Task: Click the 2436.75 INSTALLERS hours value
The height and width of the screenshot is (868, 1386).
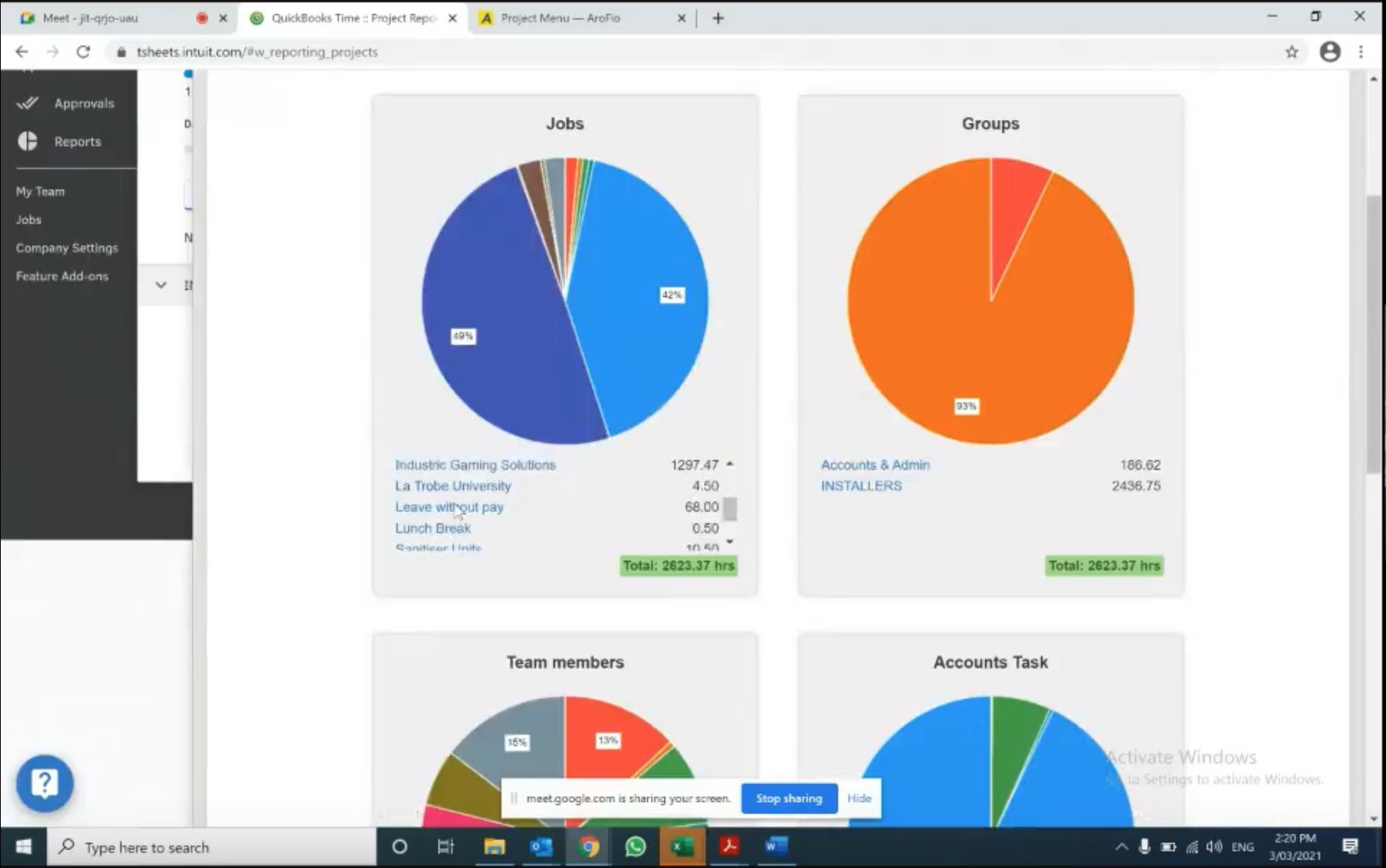Action: 1136,485
